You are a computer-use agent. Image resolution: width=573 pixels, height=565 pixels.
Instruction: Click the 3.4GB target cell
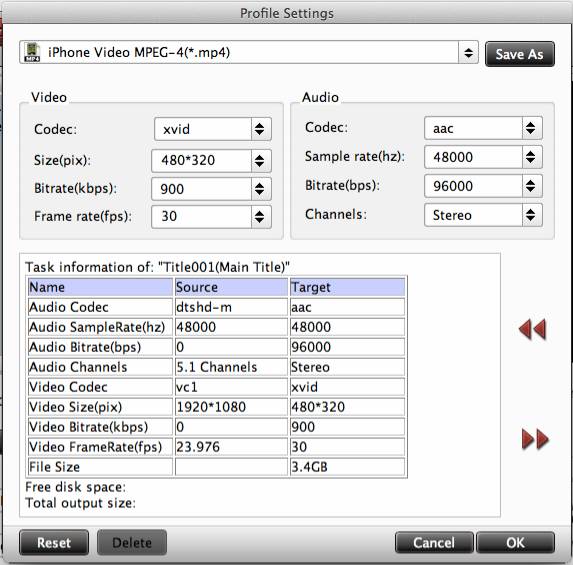348,467
